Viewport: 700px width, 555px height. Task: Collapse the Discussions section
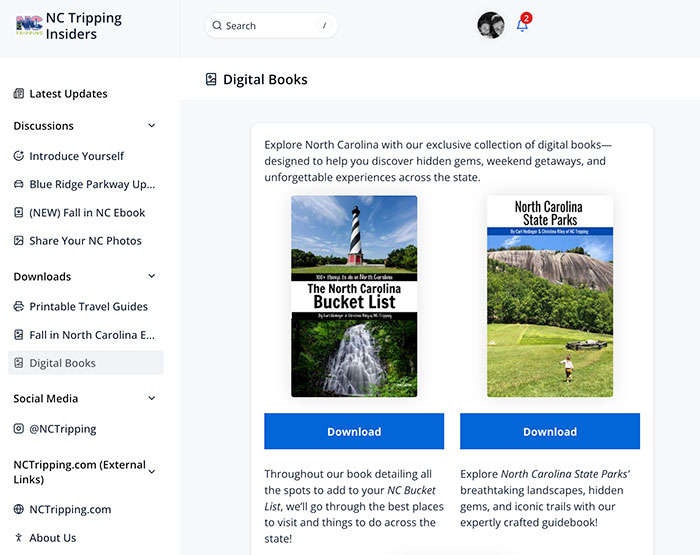pos(152,125)
